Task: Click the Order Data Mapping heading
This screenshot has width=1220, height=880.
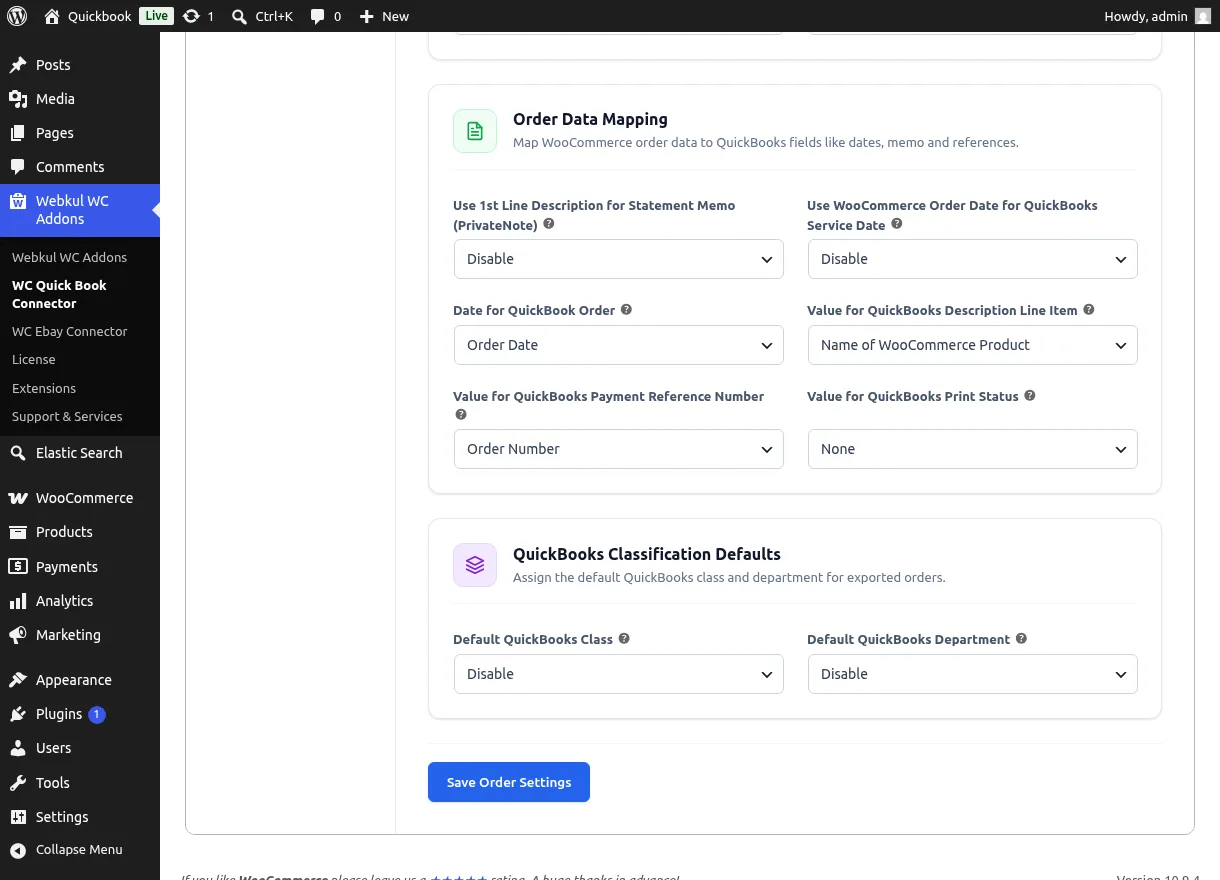Action: (590, 119)
